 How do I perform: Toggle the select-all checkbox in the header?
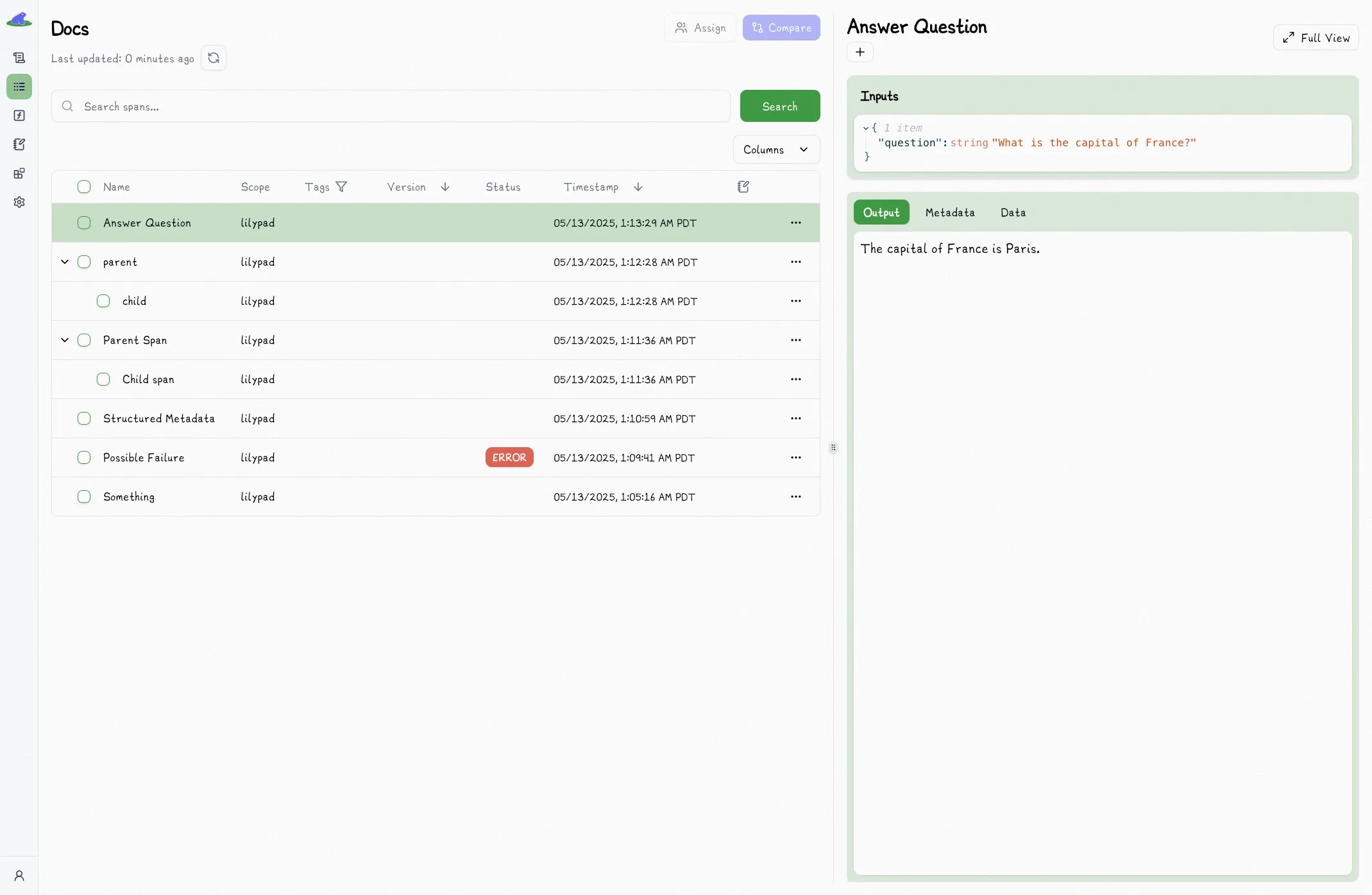84,187
